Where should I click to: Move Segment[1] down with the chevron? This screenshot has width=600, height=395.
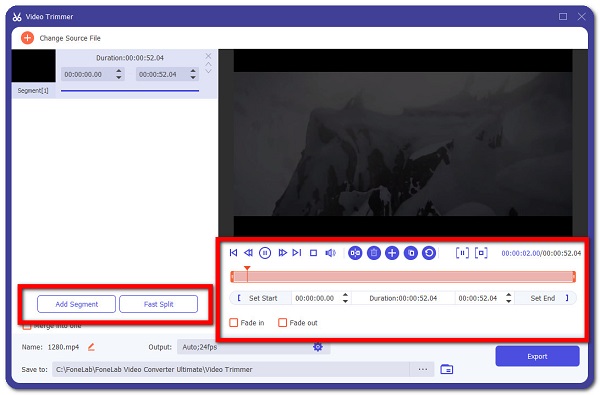(208, 71)
